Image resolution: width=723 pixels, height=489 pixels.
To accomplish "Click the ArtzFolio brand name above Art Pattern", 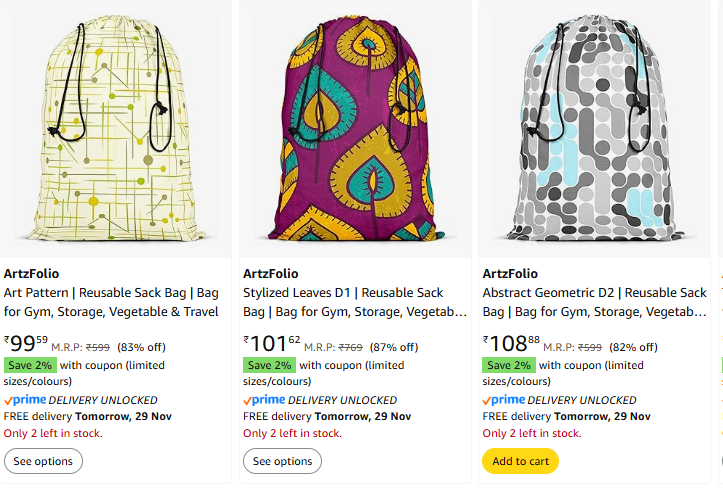I will tap(32, 274).
